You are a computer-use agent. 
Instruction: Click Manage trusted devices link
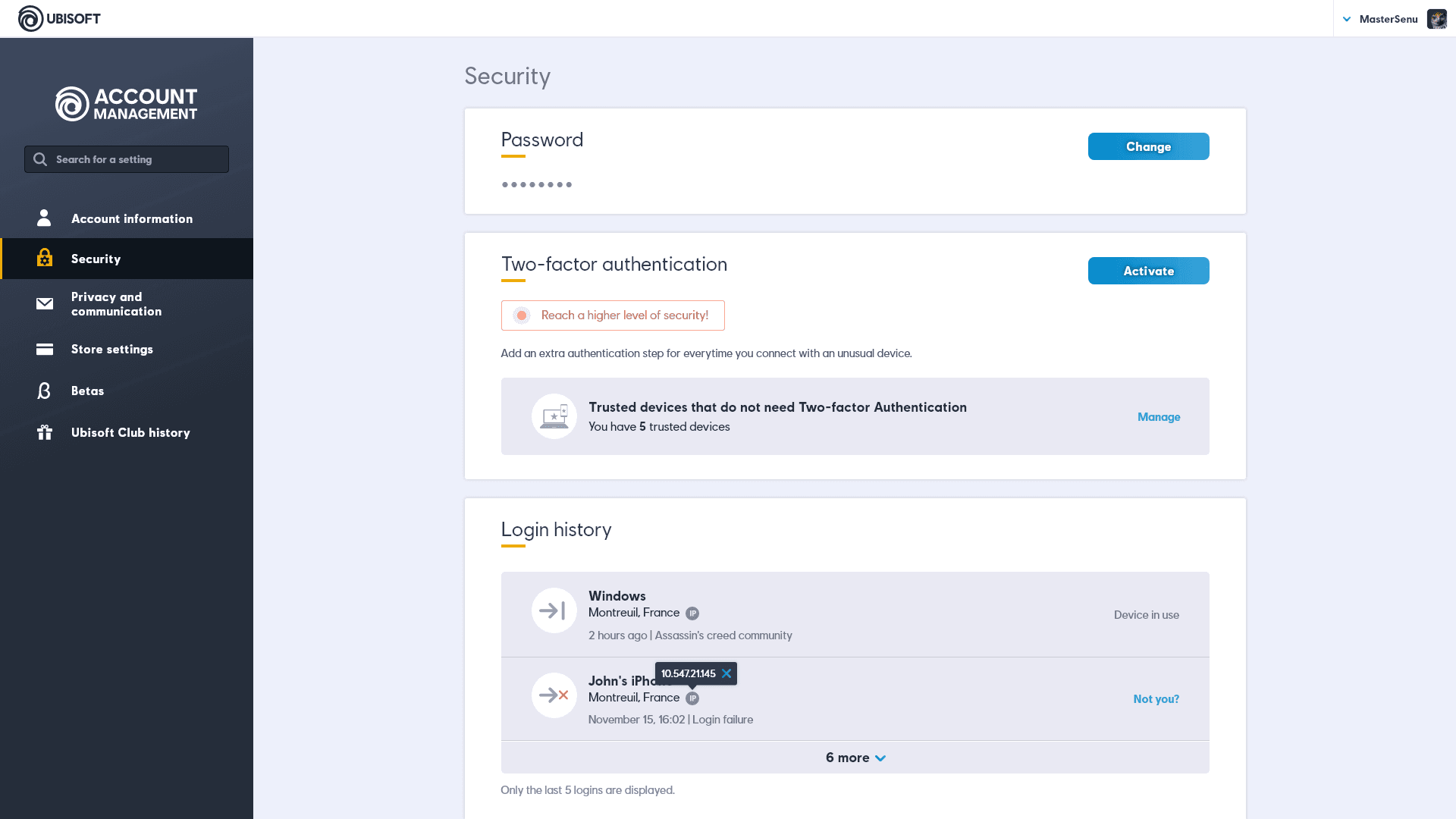coord(1159,417)
